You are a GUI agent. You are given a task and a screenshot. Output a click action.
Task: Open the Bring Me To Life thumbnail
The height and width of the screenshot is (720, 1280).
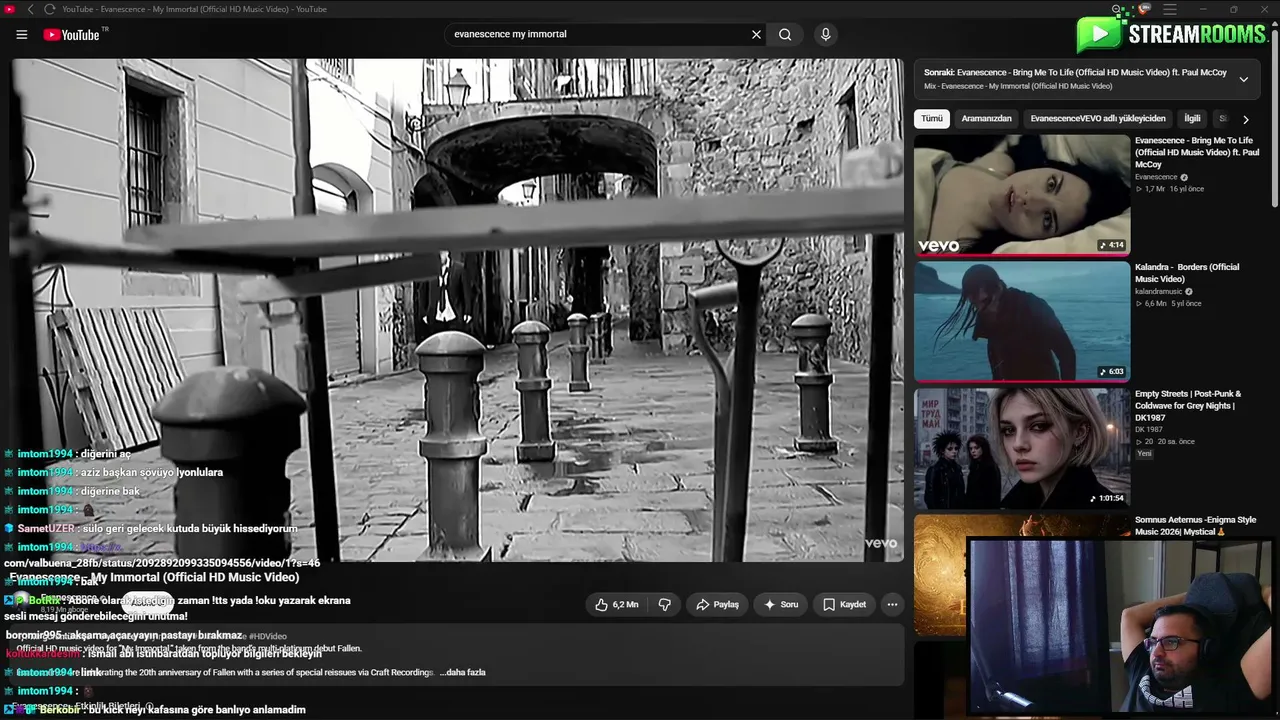pos(1021,195)
